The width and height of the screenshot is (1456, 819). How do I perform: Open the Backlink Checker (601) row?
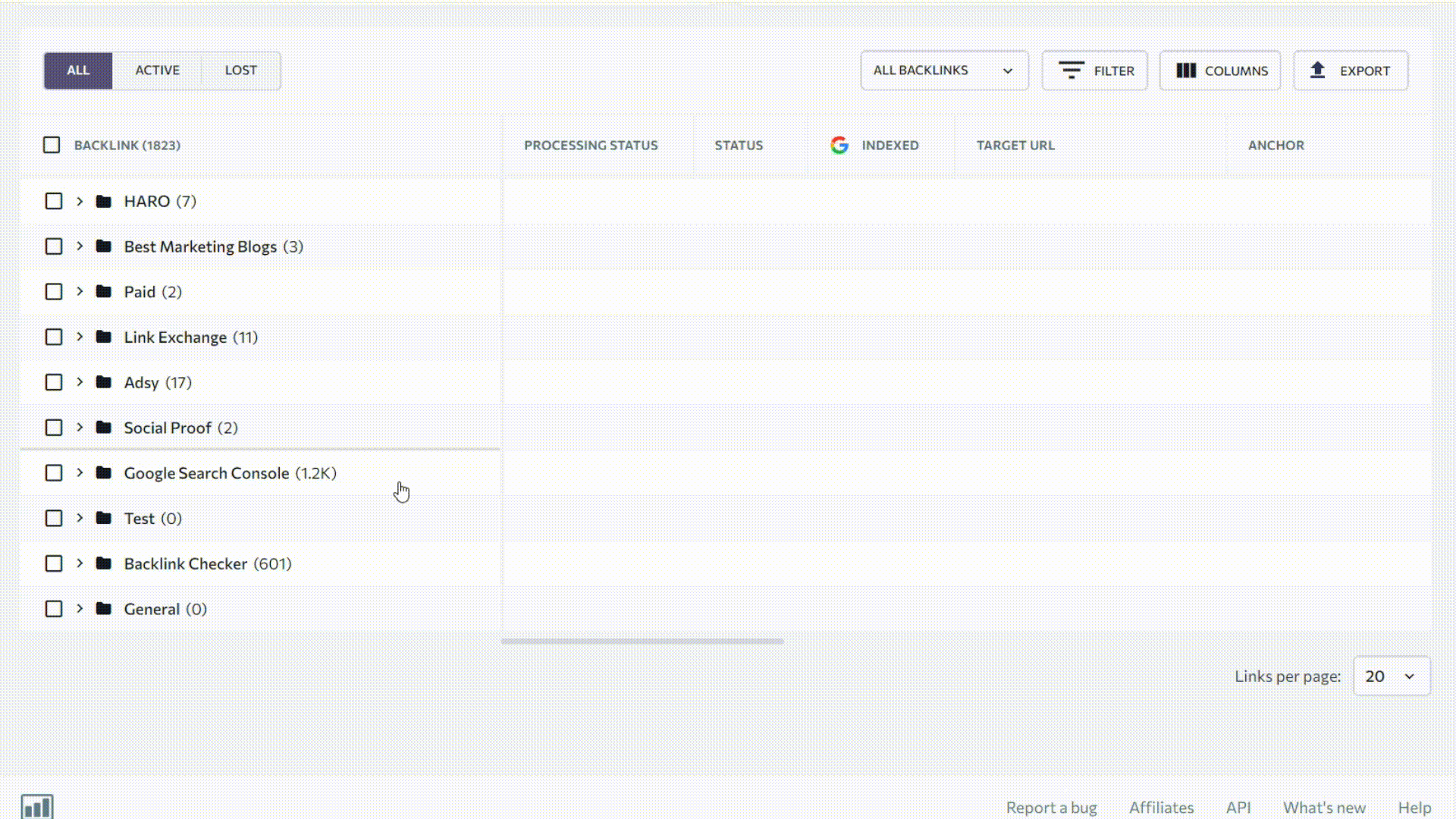260,563
